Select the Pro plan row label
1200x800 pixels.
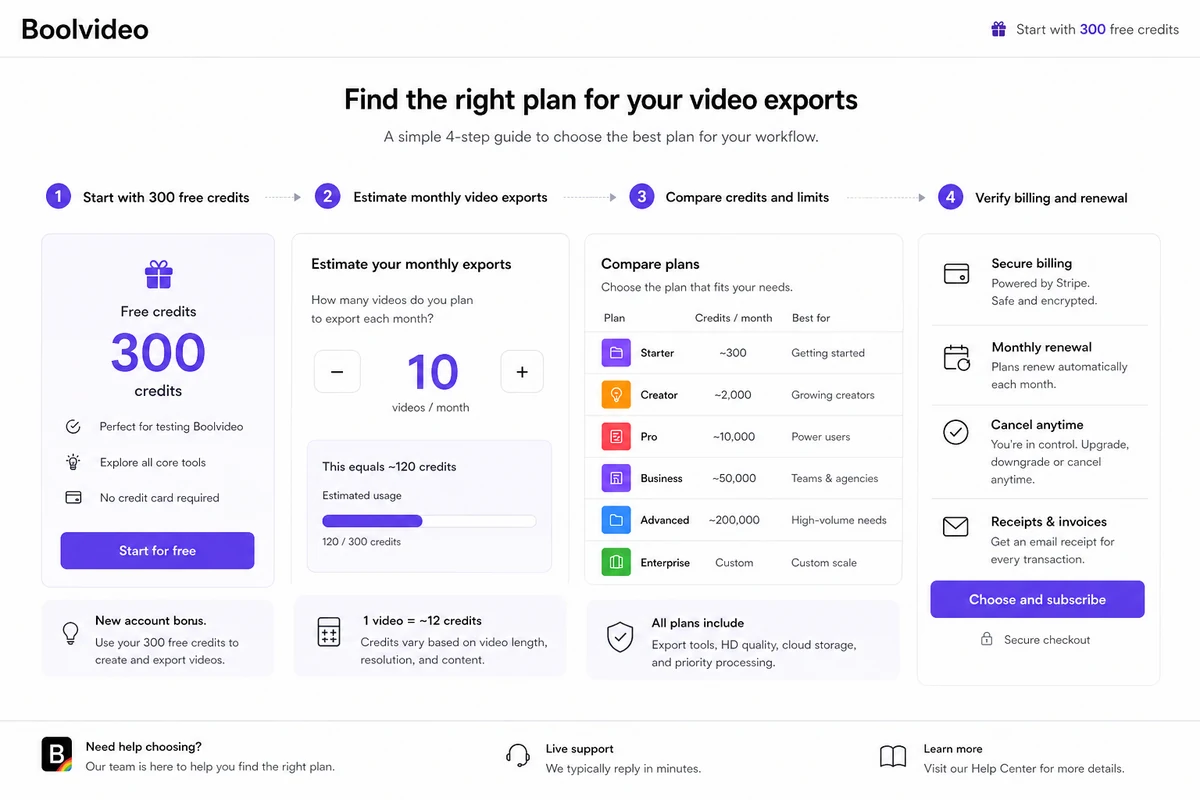click(649, 437)
